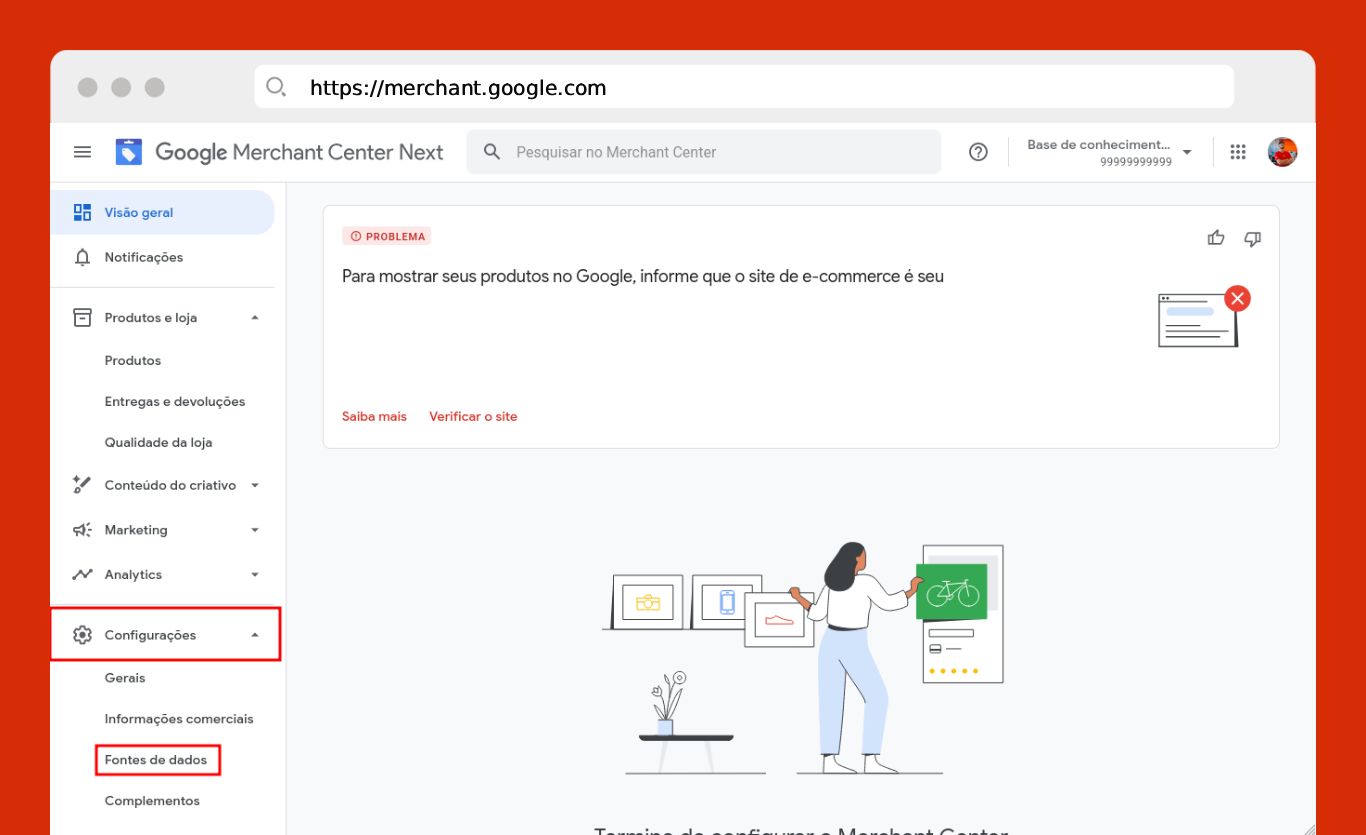The height and width of the screenshot is (835, 1366).
Task: Expand the Analytics menu section
Action: tap(254, 575)
